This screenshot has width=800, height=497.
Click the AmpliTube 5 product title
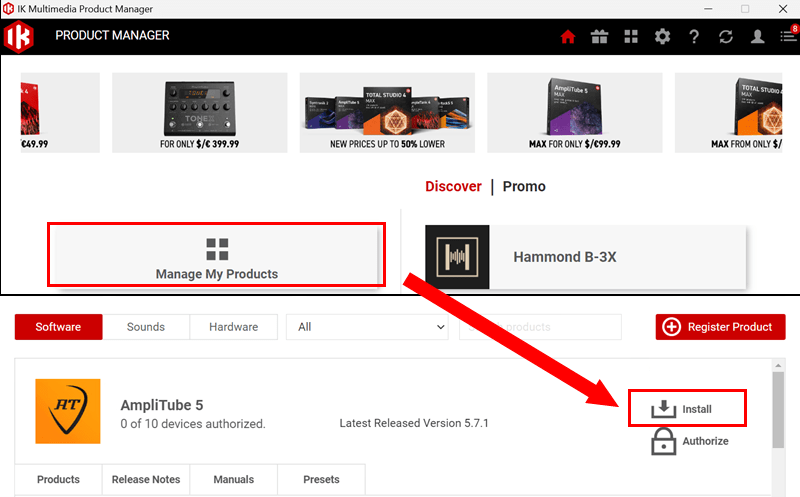click(162, 405)
